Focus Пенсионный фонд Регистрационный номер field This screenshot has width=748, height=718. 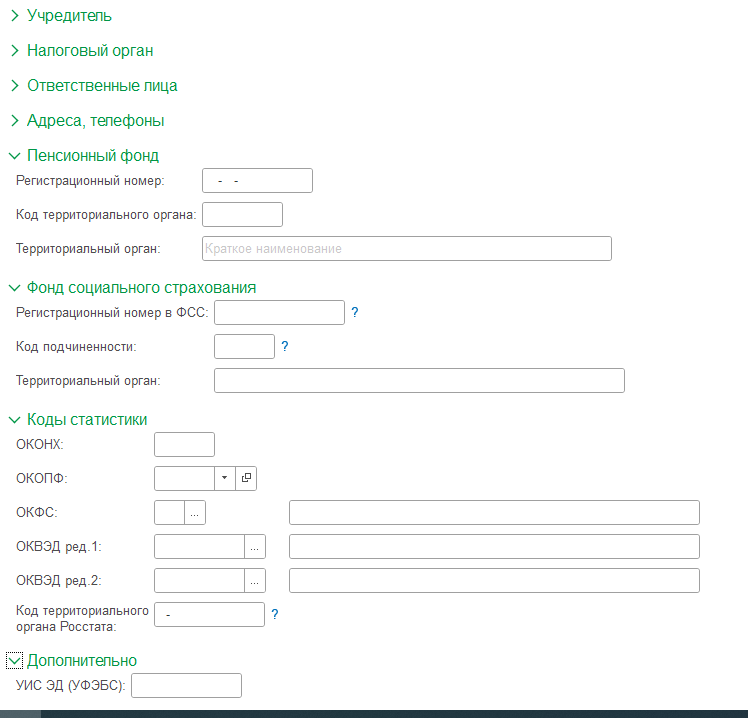(258, 180)
